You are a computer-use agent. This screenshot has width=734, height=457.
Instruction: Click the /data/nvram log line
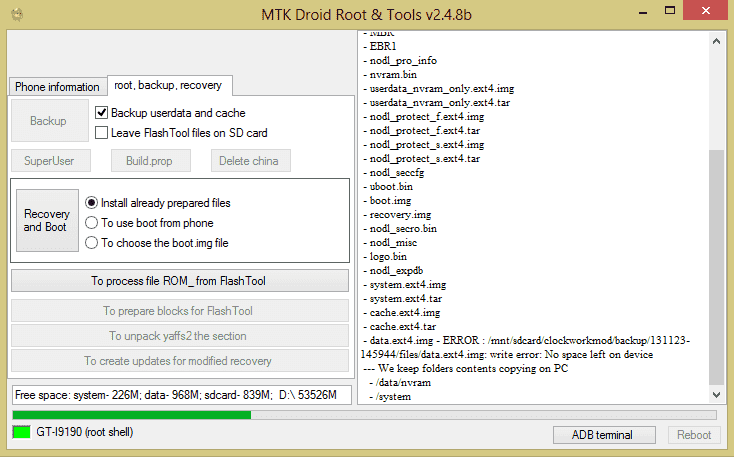pyautogui.click(x=400, y=383)
